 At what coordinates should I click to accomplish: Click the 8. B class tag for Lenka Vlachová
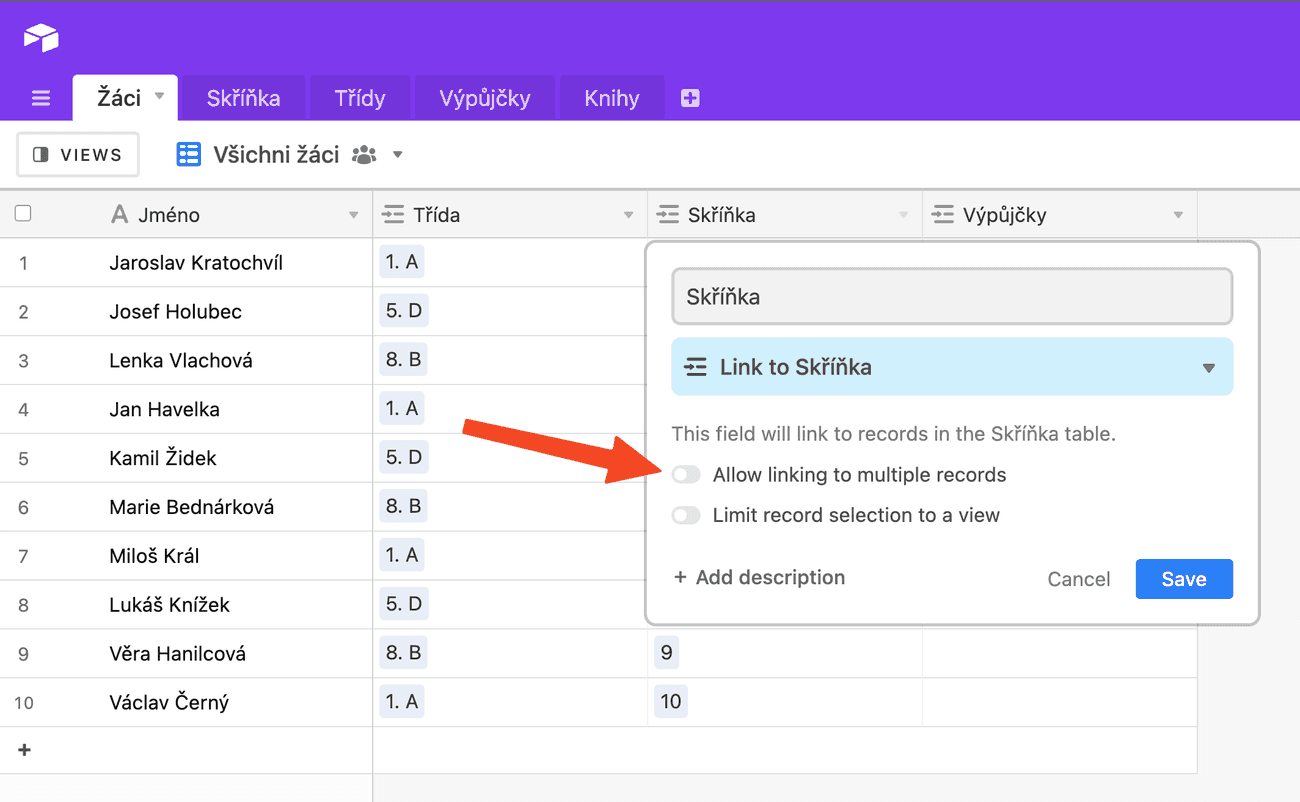click(x=404, y=360)
